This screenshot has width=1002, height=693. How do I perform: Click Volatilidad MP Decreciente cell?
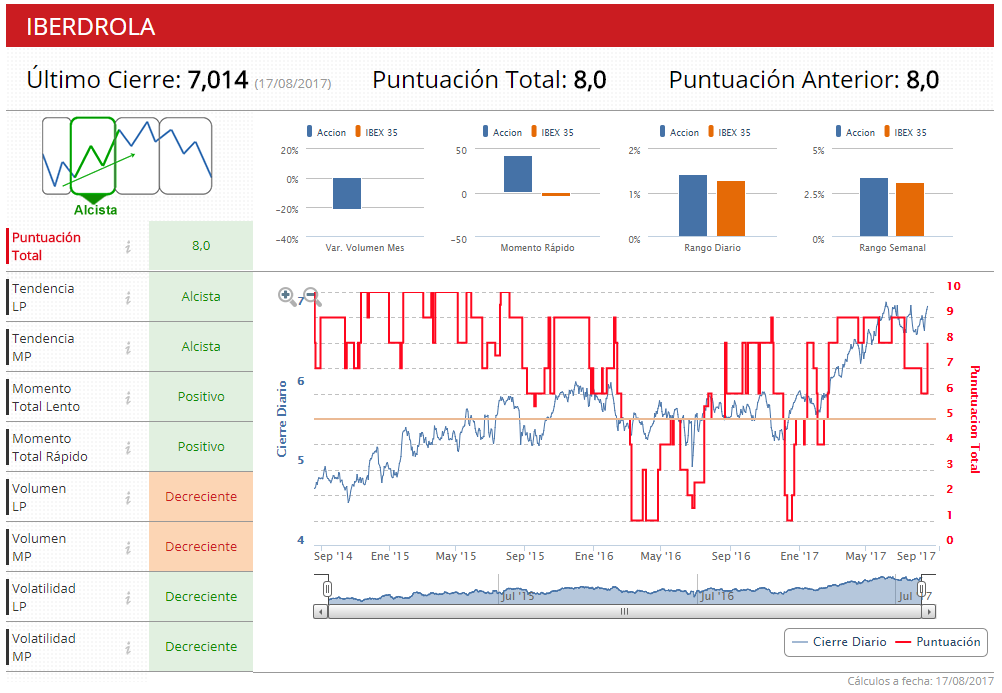201,646
